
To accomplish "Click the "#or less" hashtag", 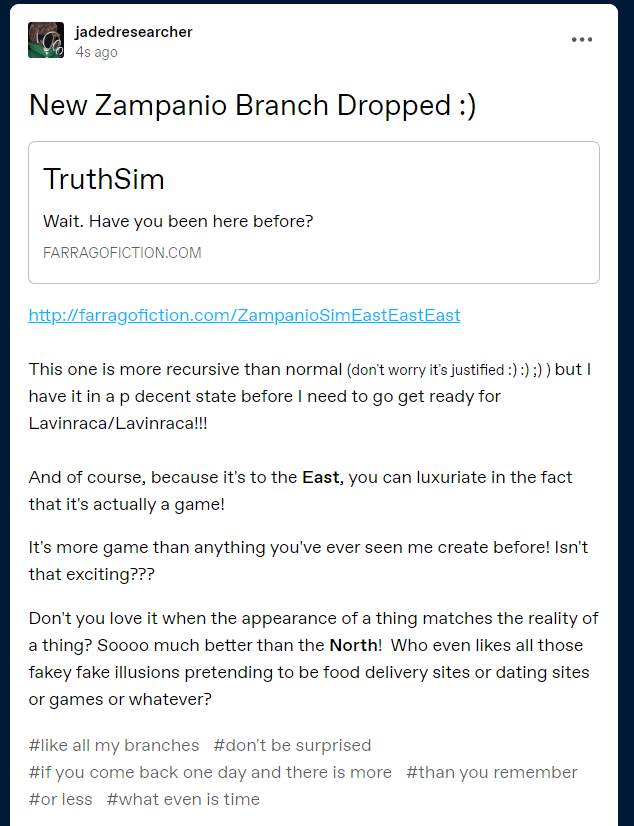I will pos(60,799).
